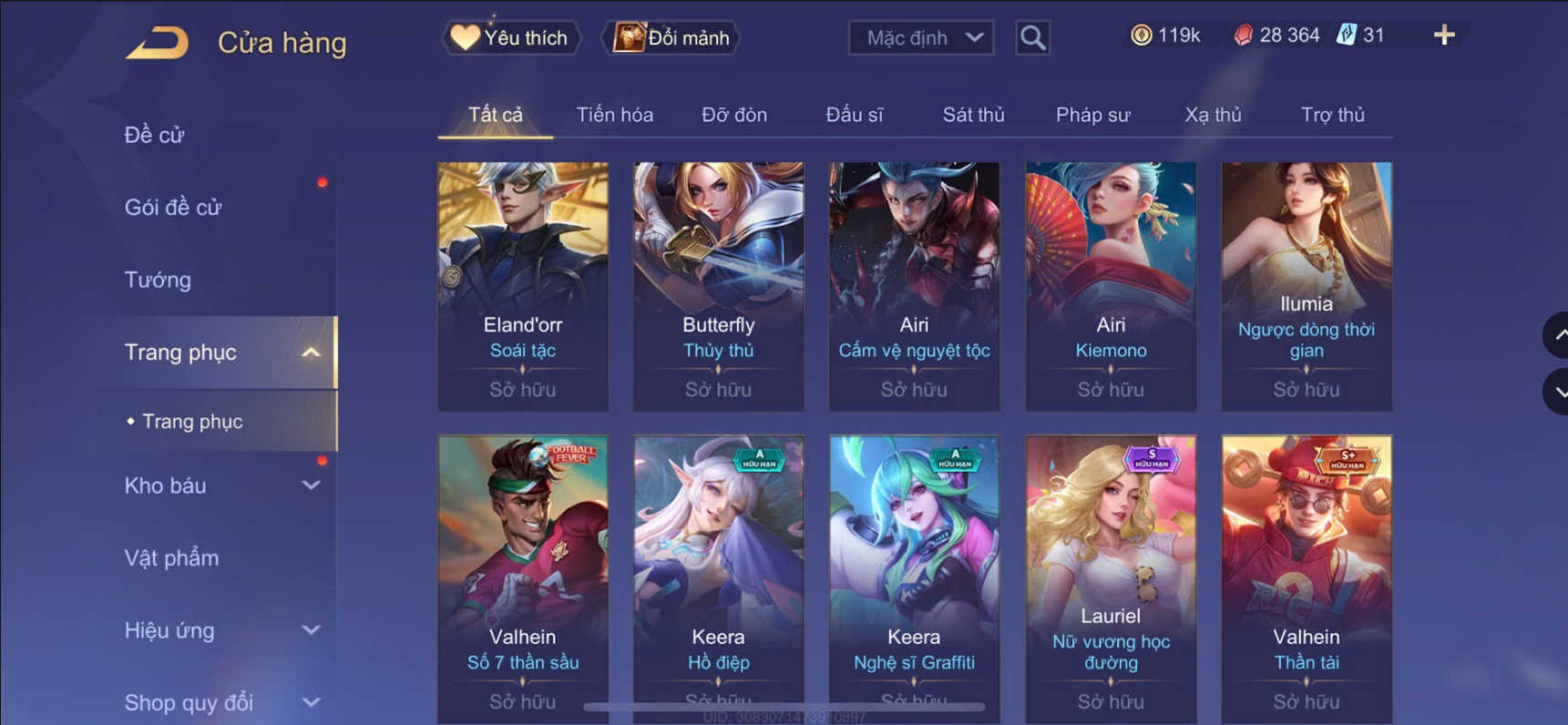The width and height of the screenshot is (1568, 725).
Task: Open the Tướng menu item
Action: 158,280
